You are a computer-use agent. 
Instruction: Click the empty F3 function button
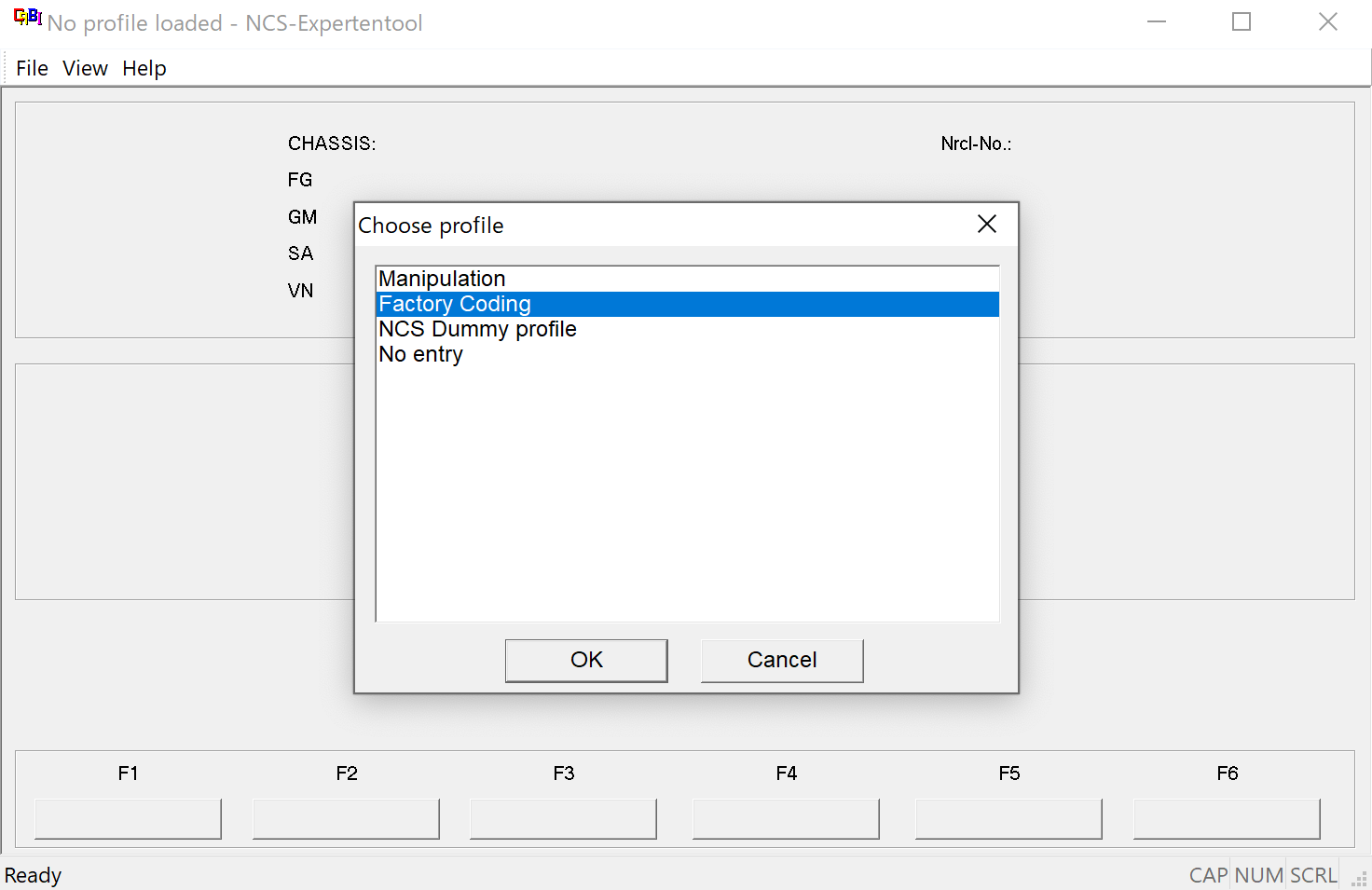point(563,818)
